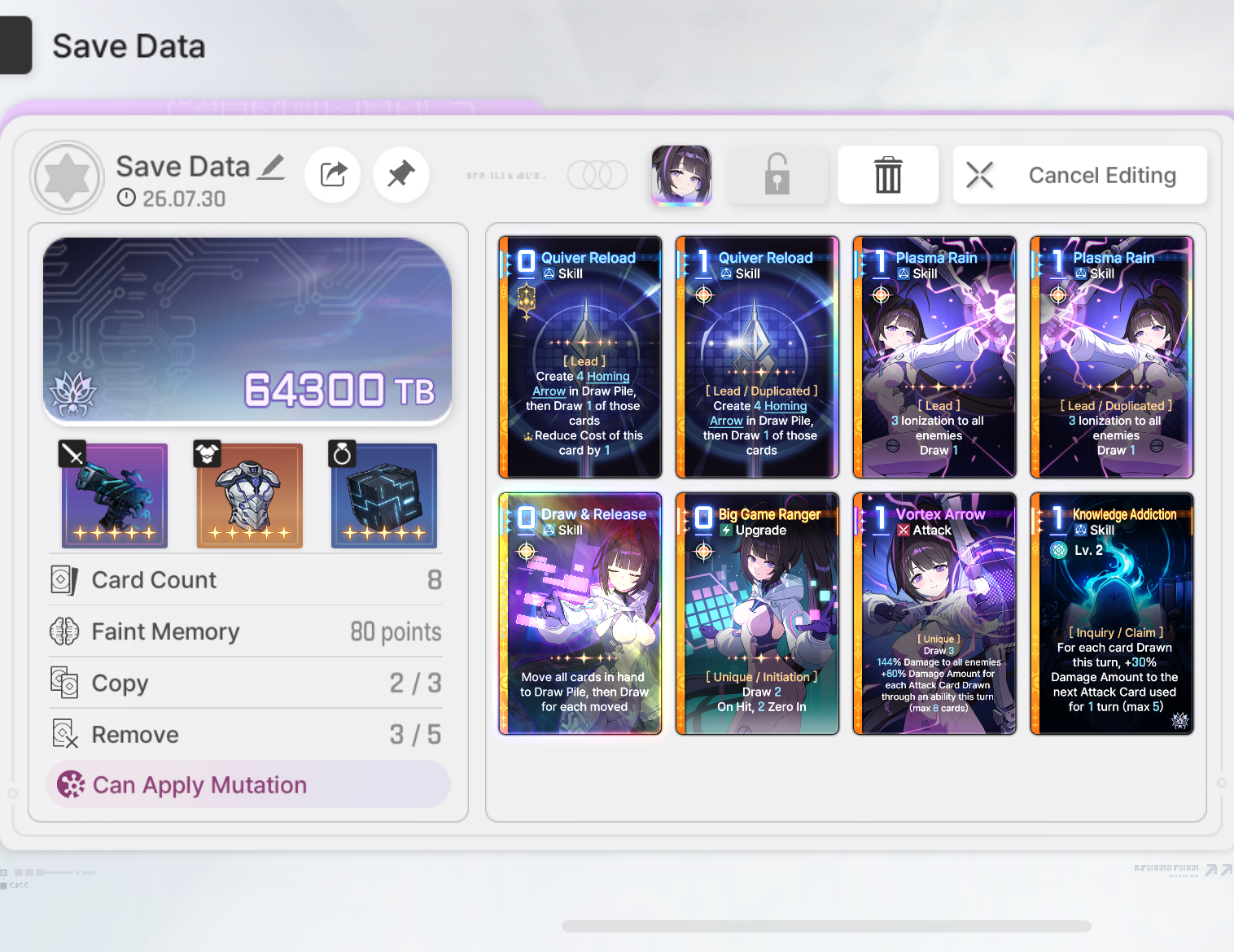
Task: Pin this save data with the pushpin icon
Action: [x=401, y=174]
